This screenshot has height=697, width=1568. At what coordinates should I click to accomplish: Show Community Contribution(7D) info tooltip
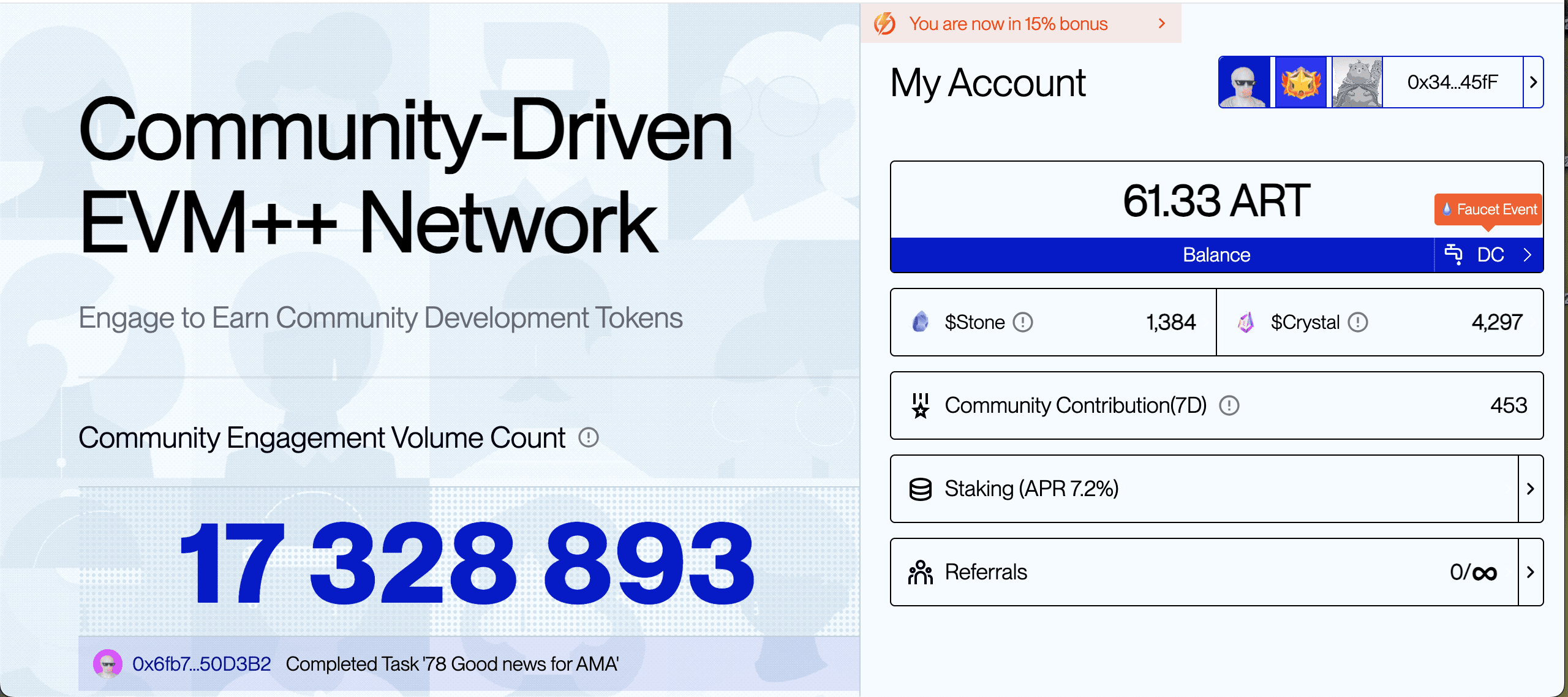tap(1229, 405)
